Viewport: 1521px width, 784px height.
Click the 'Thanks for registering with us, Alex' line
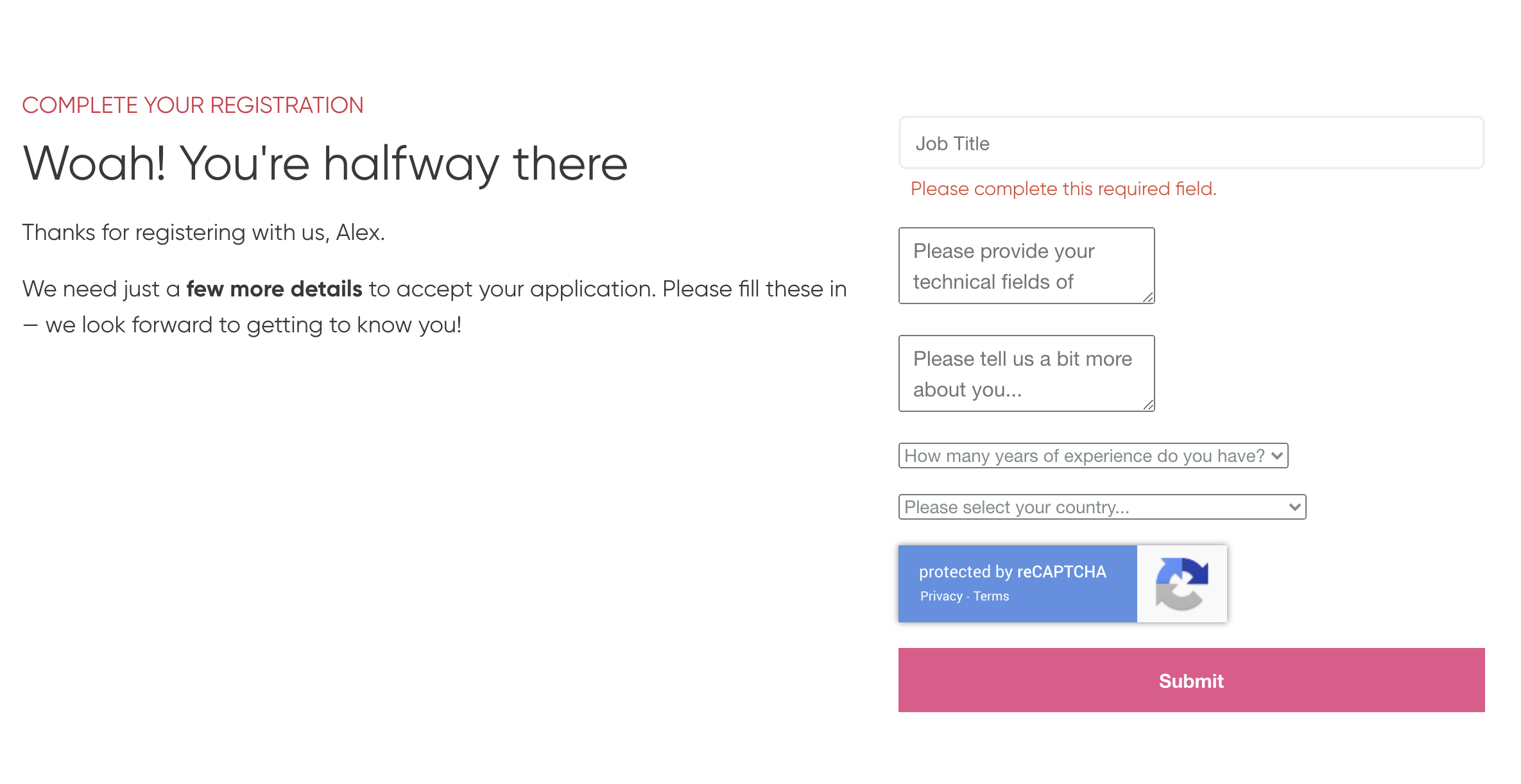point(203,232)
